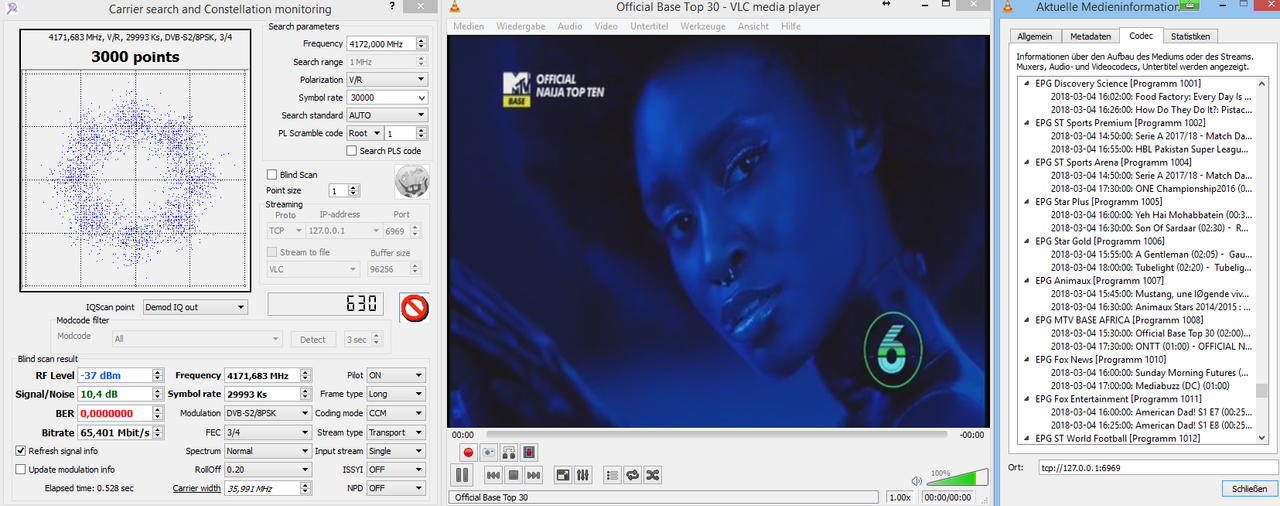Open the RollOff 0.20 dropdown
The height and width of the screenshot is (506, 1280).
(268, 469)
